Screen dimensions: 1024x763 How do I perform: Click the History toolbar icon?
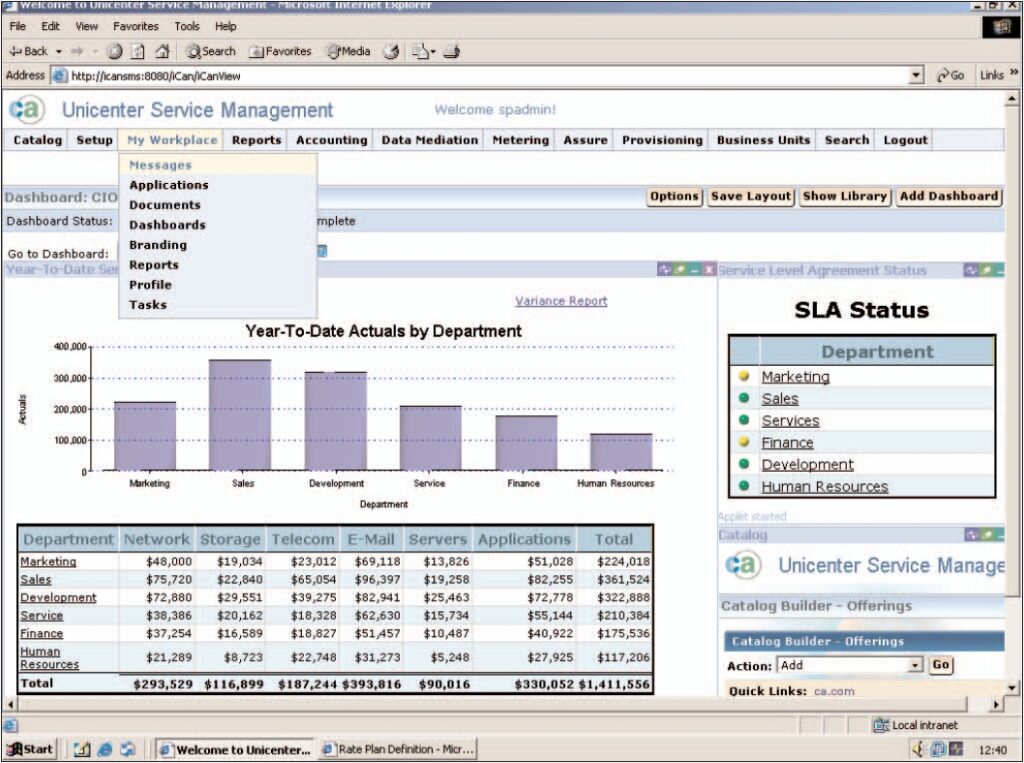tap(391, 51)
